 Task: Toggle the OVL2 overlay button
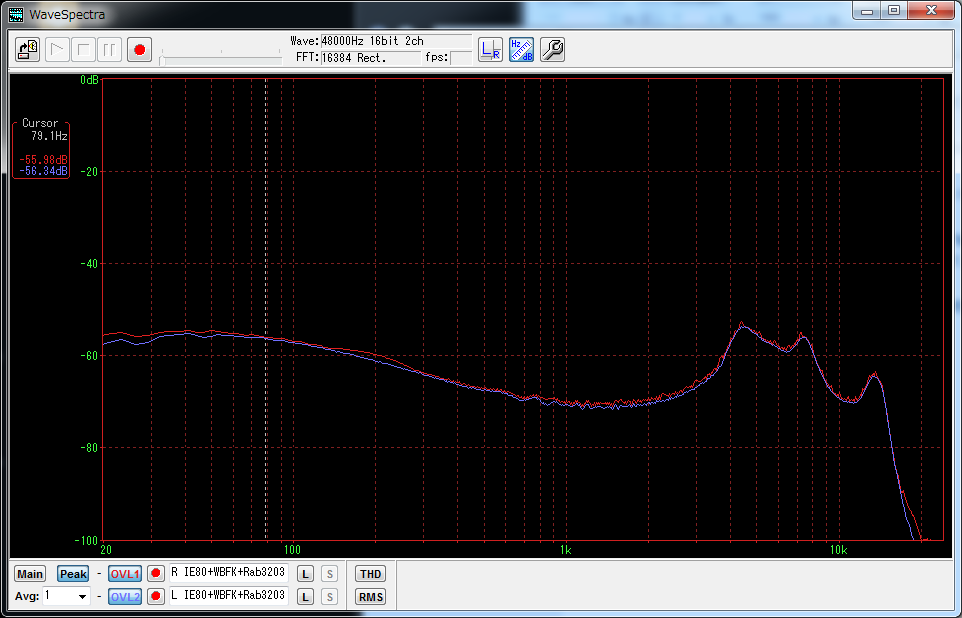tap(125, 596)
